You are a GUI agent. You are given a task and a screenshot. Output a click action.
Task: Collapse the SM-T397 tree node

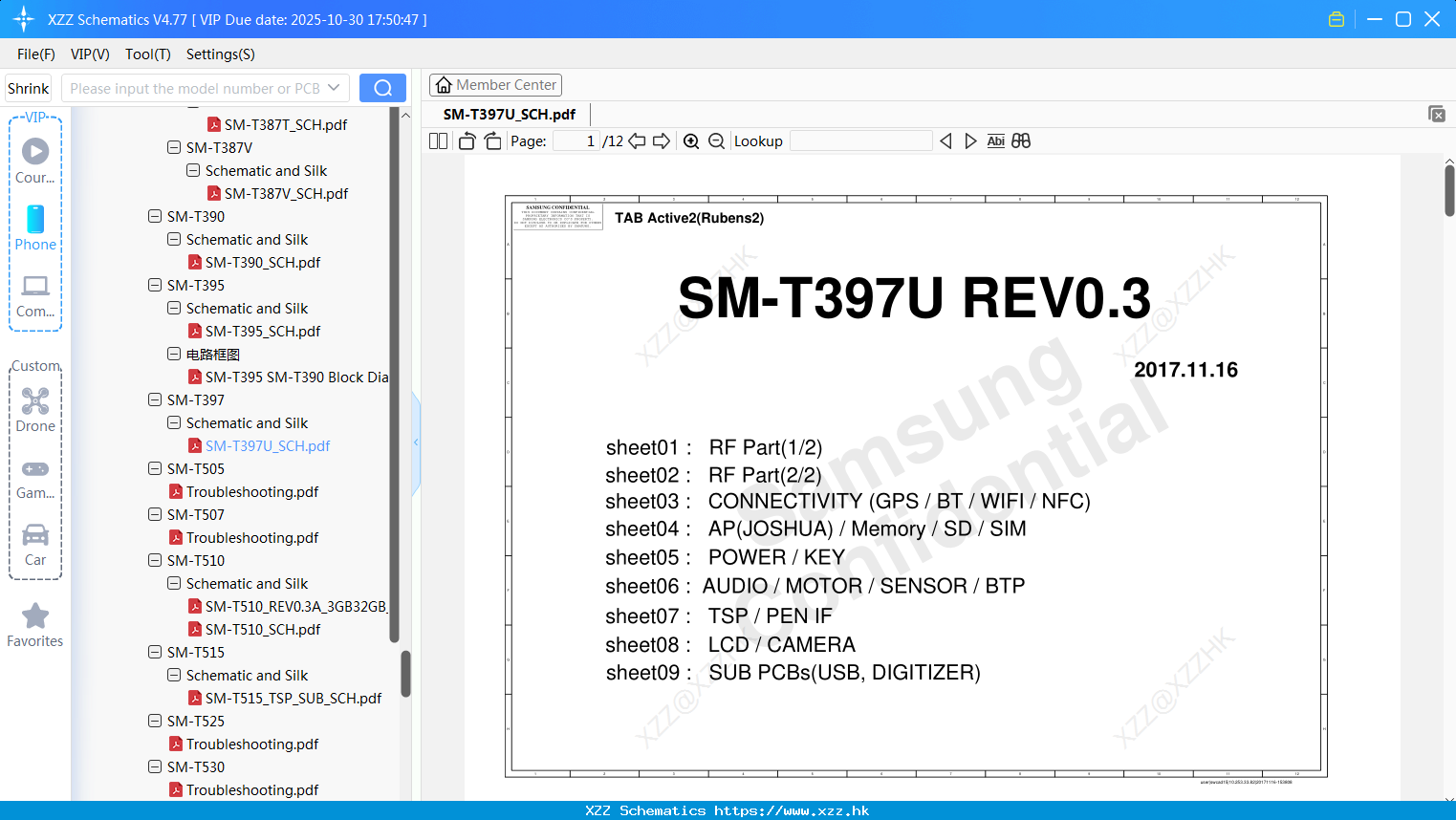pos(155,399)
